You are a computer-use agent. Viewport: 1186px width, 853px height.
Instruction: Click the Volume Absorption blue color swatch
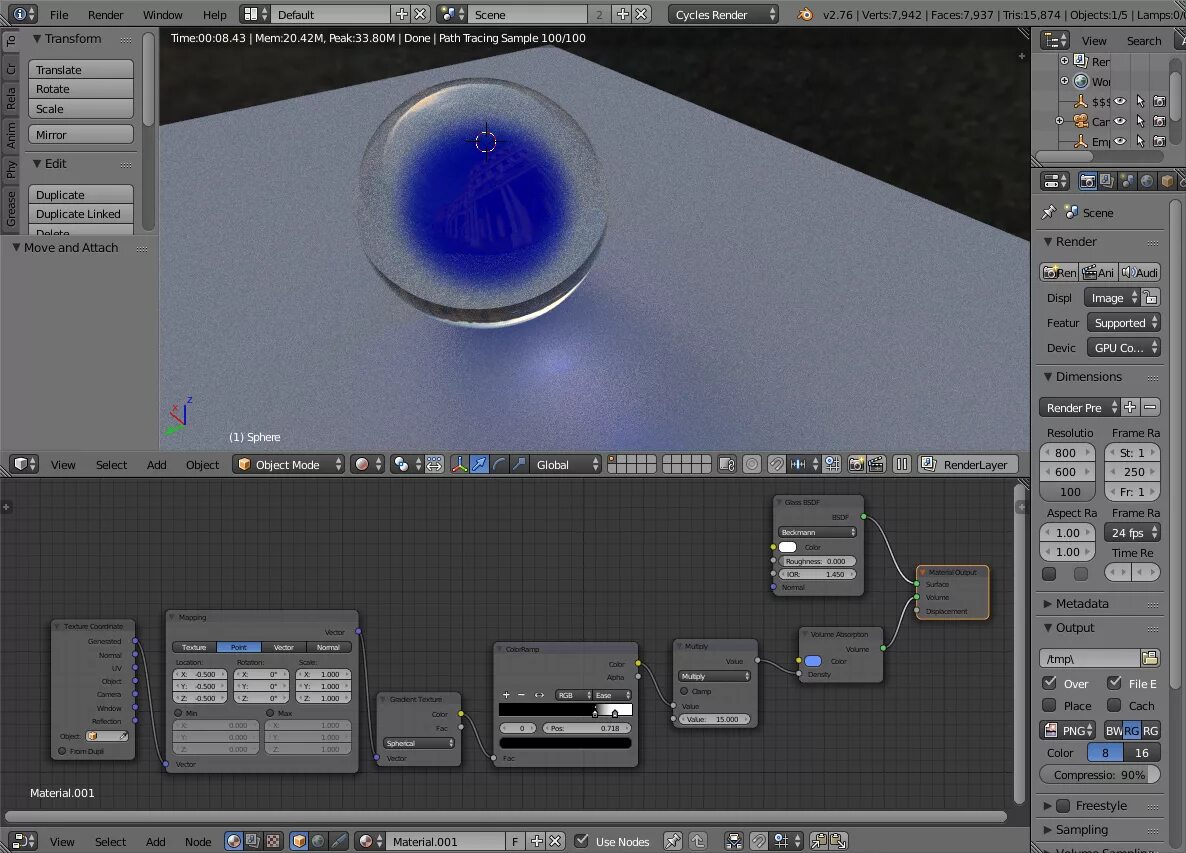(813, 661)
